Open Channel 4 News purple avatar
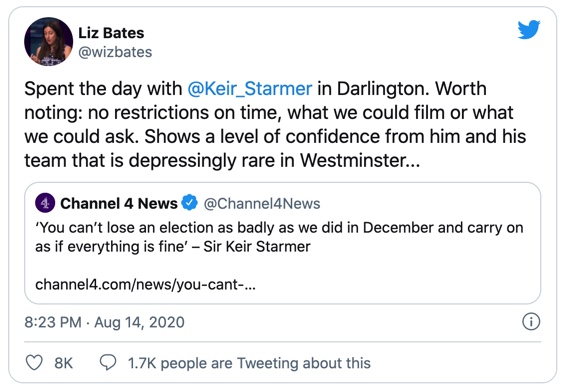Screen dimensions: 566x391 click(45, 203)
